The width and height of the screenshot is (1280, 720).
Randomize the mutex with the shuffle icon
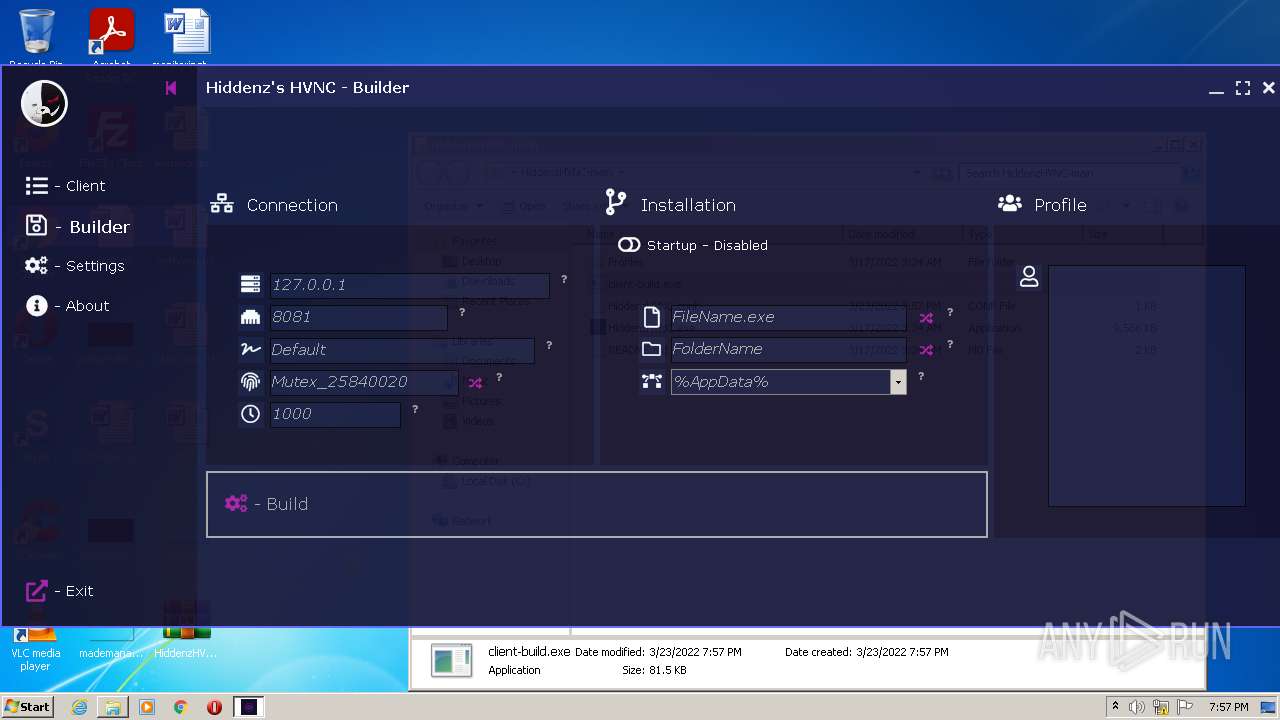[475, 383]
